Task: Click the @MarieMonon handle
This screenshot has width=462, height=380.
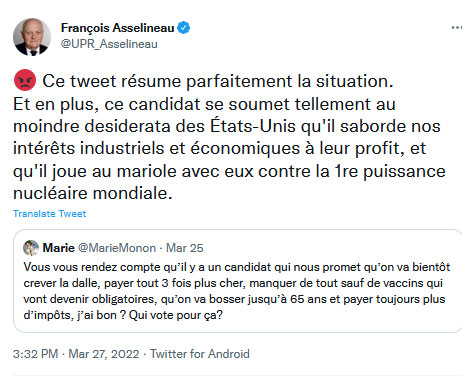Action: click(x=117, y=248)
